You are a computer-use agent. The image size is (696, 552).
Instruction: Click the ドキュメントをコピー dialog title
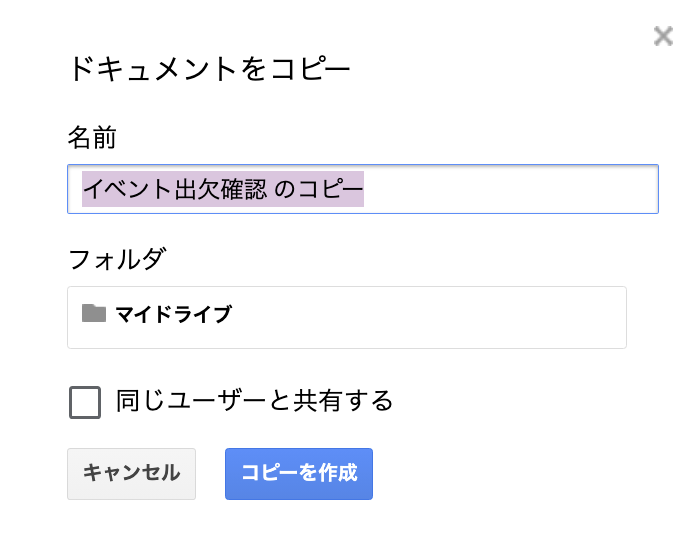point(209,70)
